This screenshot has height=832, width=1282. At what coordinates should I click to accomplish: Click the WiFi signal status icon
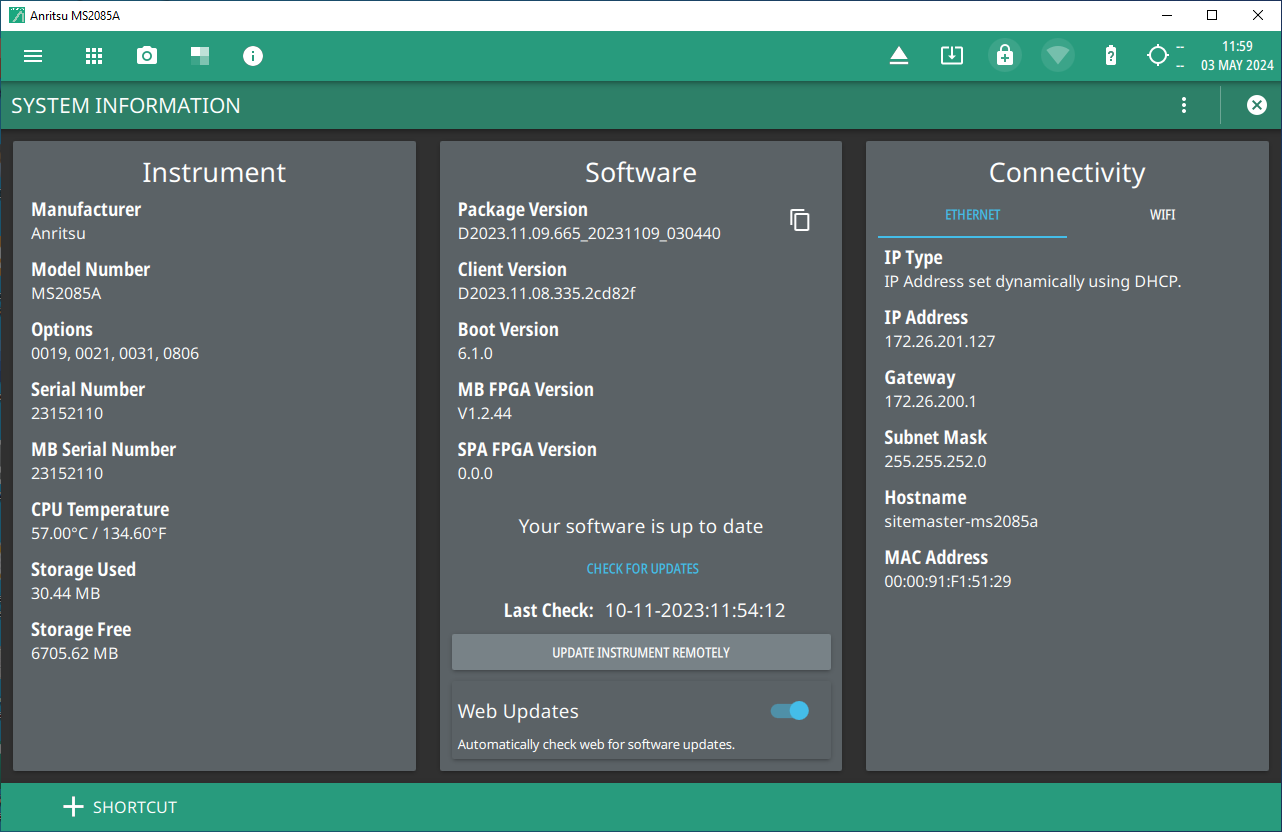pyautogui.click(x=1058, y=56)
